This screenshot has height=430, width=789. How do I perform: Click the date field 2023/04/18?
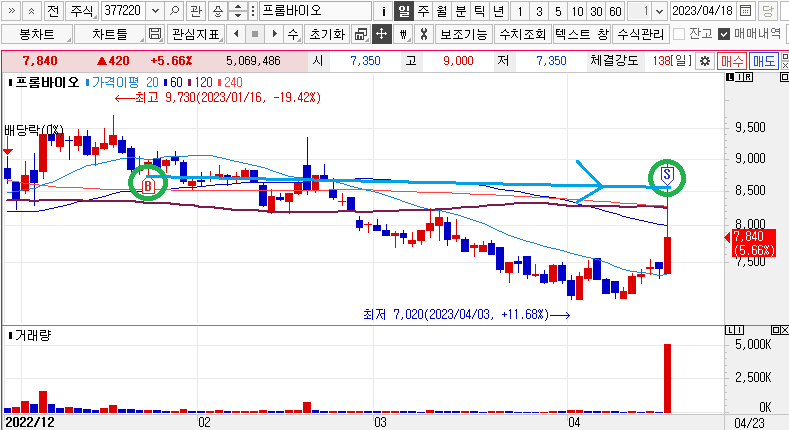[704, 11]
